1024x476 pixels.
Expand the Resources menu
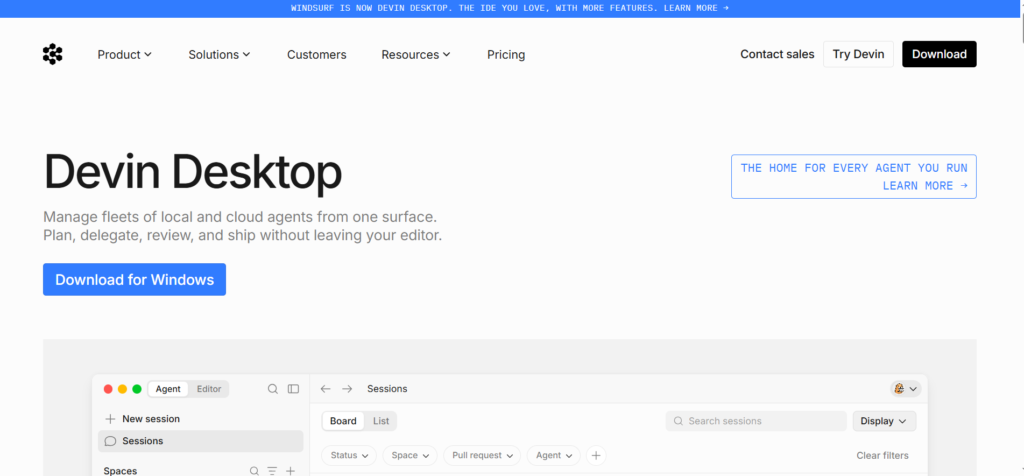[x=416, y=55]
